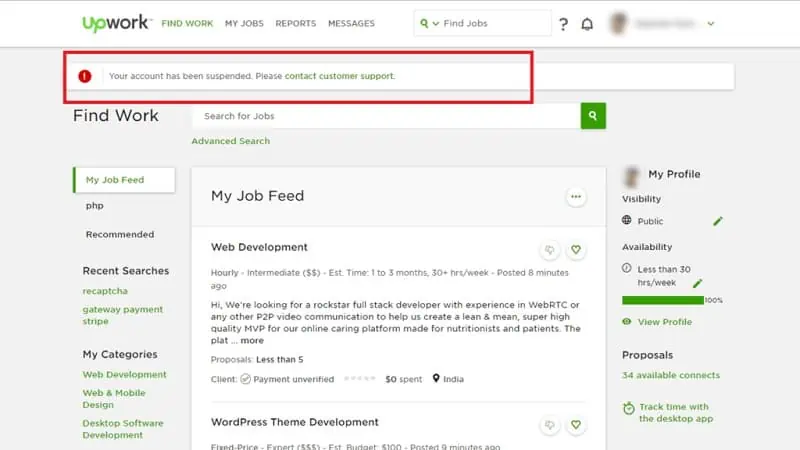Open My Jobs menu
Image resolution: width=800 pixels, height=450 pixels.
point(244,23)
